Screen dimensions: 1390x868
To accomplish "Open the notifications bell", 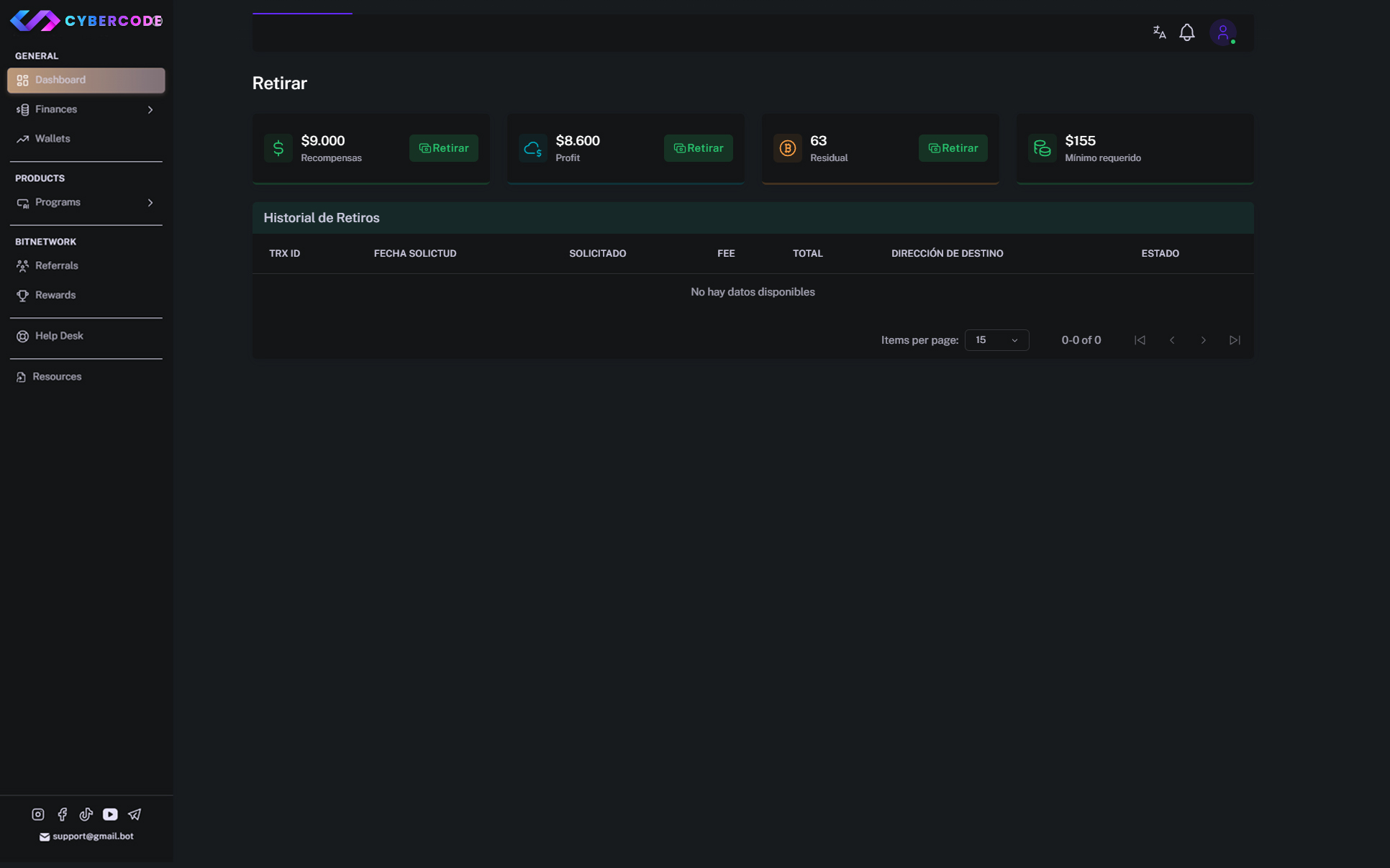I will tap(1186, 32).
